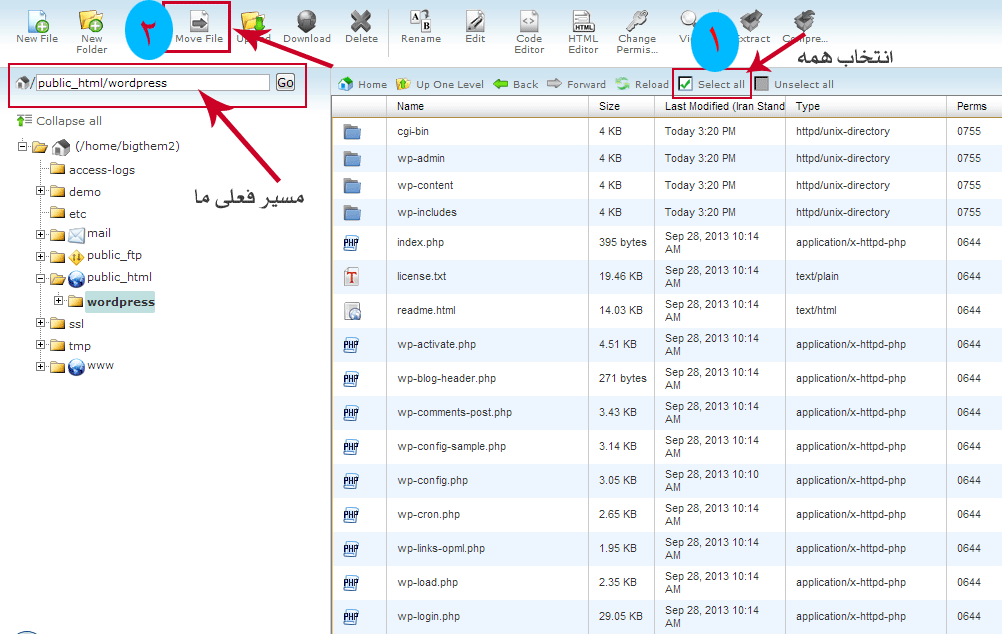Click the home icon next to the path field
Screen dimensions: 1002x634
tap(23, 82)
